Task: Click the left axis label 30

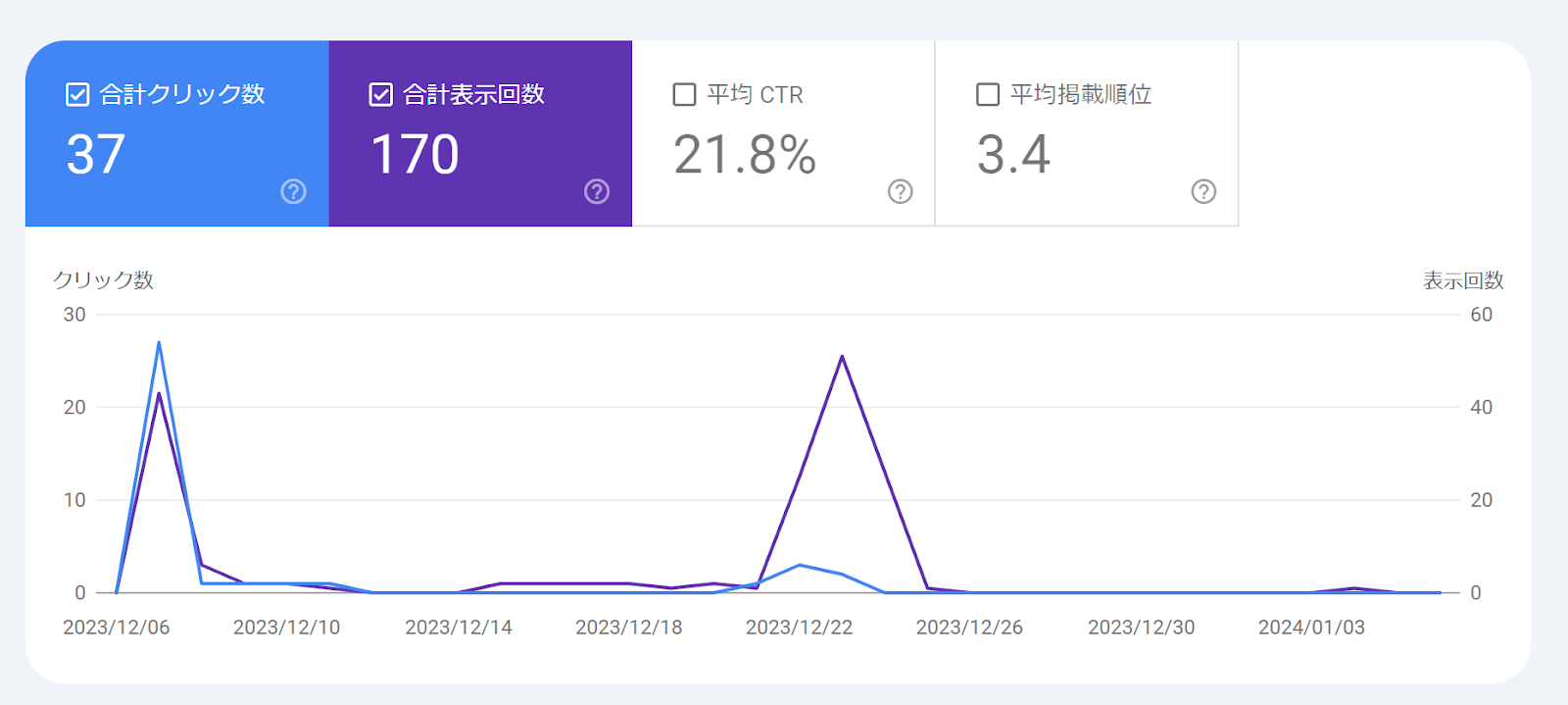Action: pyautogui.click(x=74, y=315)
